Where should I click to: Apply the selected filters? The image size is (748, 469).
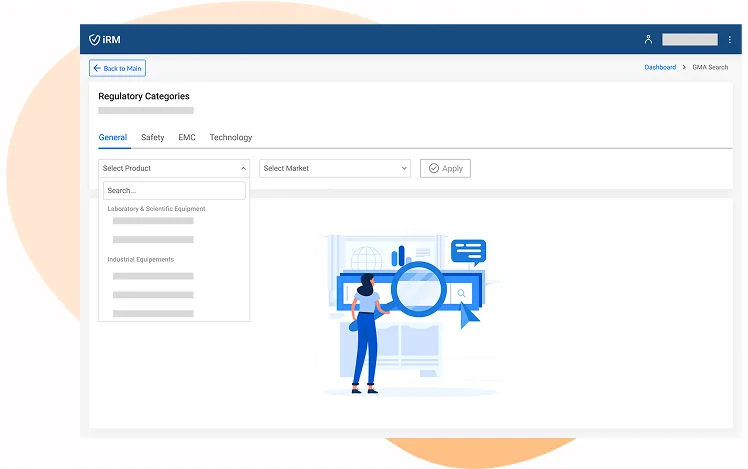click(x=445, y=168)
